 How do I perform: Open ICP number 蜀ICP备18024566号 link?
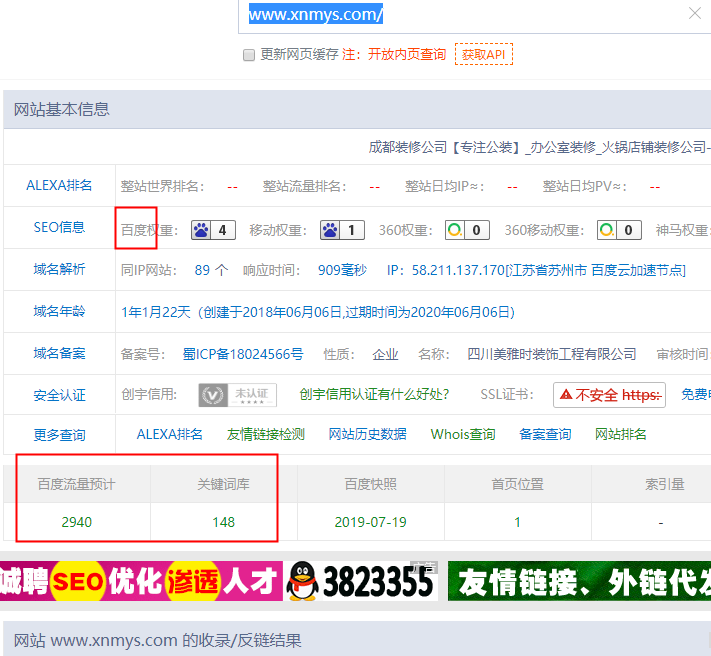click(243, 354)
